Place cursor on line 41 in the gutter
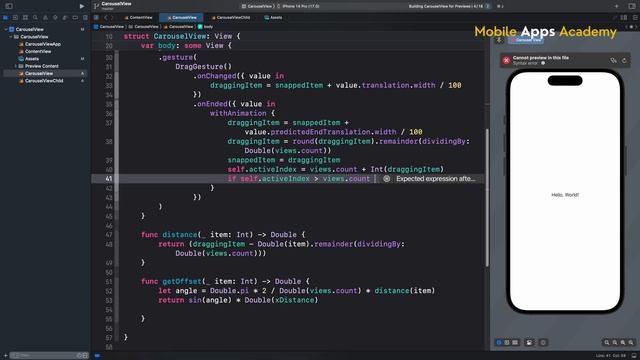 tap(108, 179)
